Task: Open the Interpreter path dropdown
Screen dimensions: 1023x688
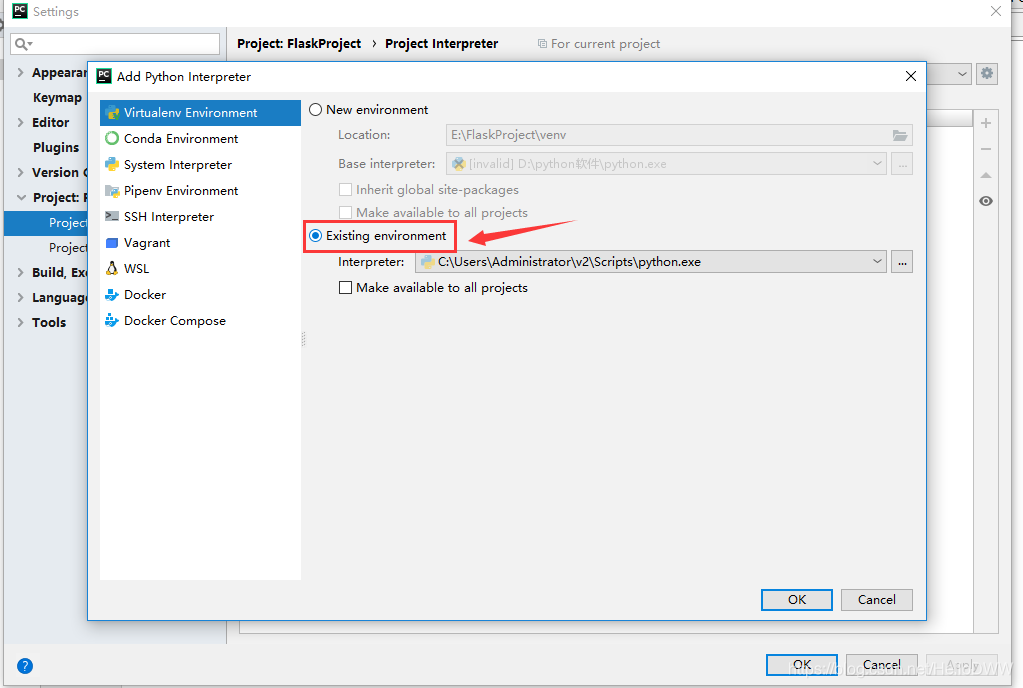Action: pos(878,262)
